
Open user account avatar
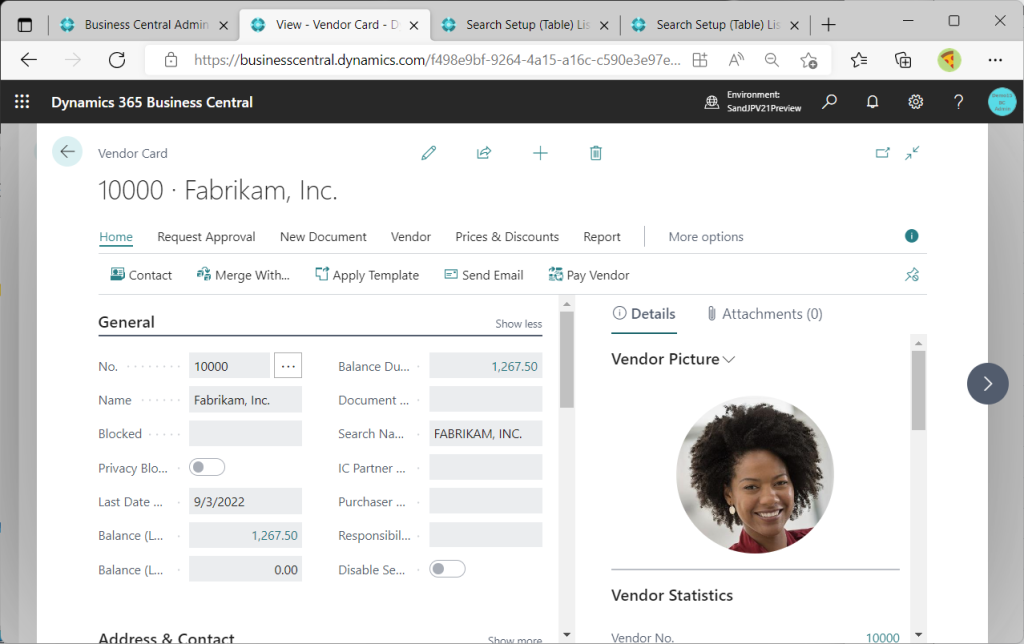pos(1002,102)
